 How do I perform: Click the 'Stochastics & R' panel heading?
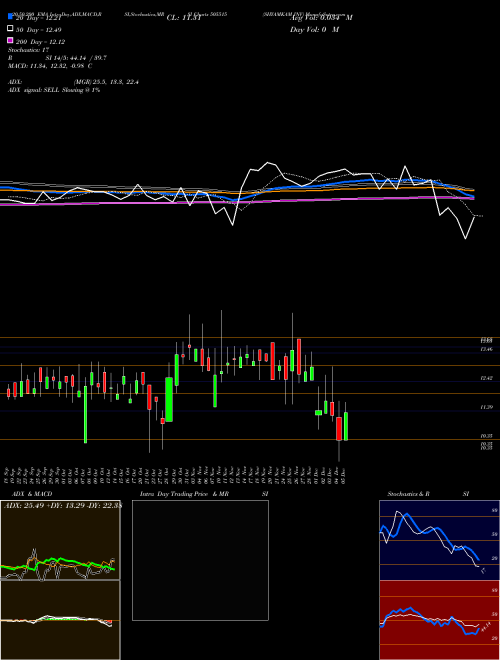(x=408, y=494)
